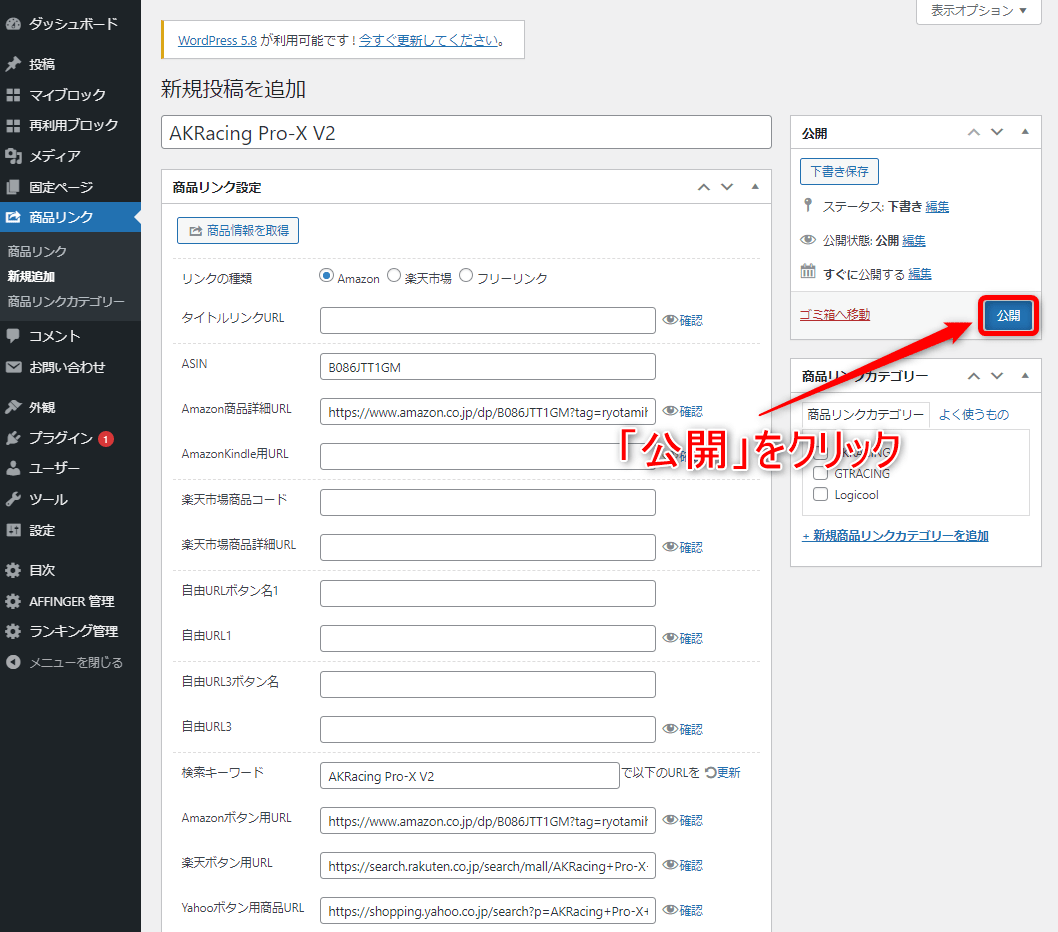The image size is (1058, 932).
Task: Click the calendar icon beside すぐに公開する
Action: coord(808,272)
